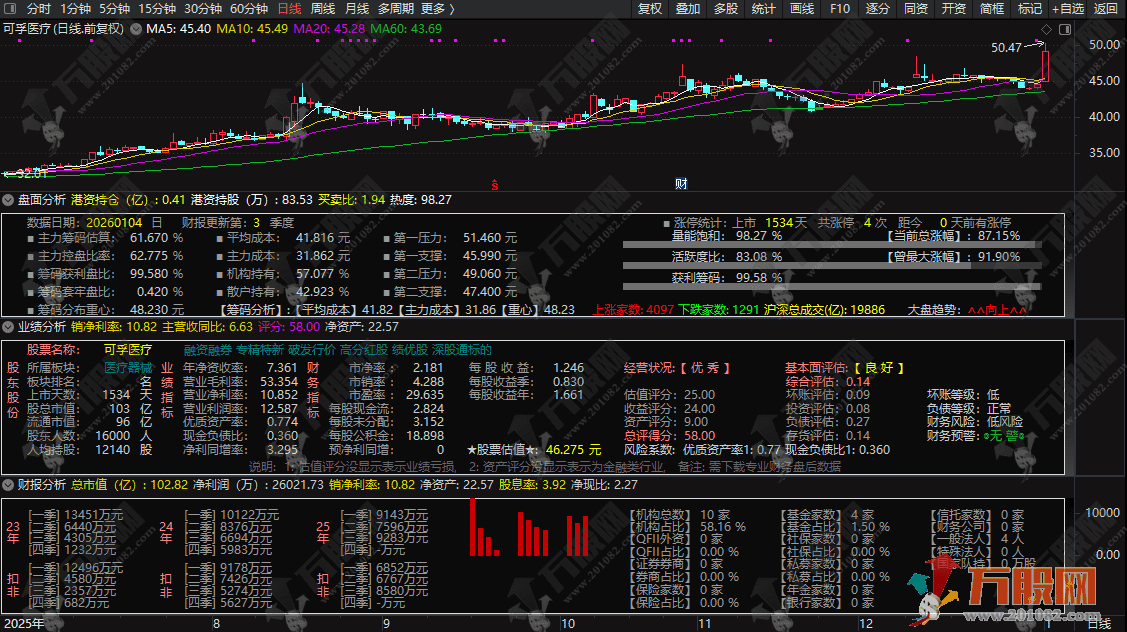
Task: Open the 画线 drawing tool
Action: (x=801, y=9)
